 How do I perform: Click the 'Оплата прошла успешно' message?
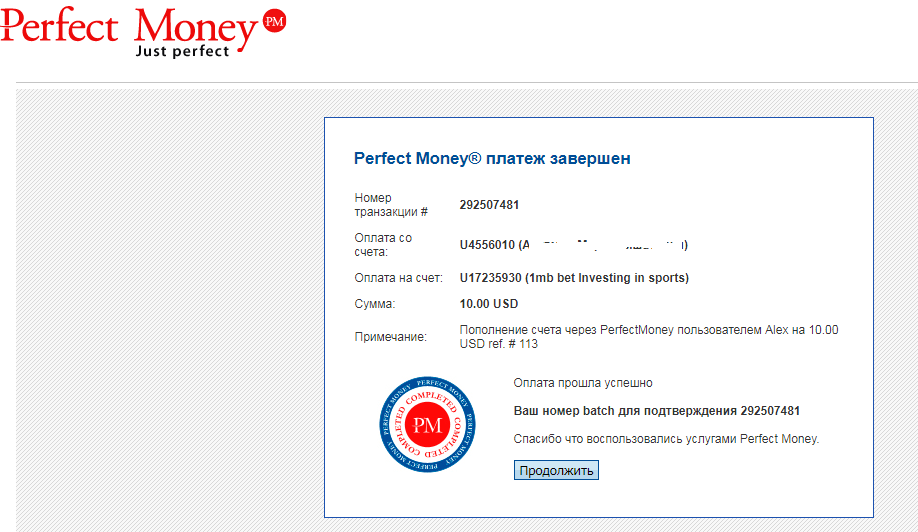583,383
